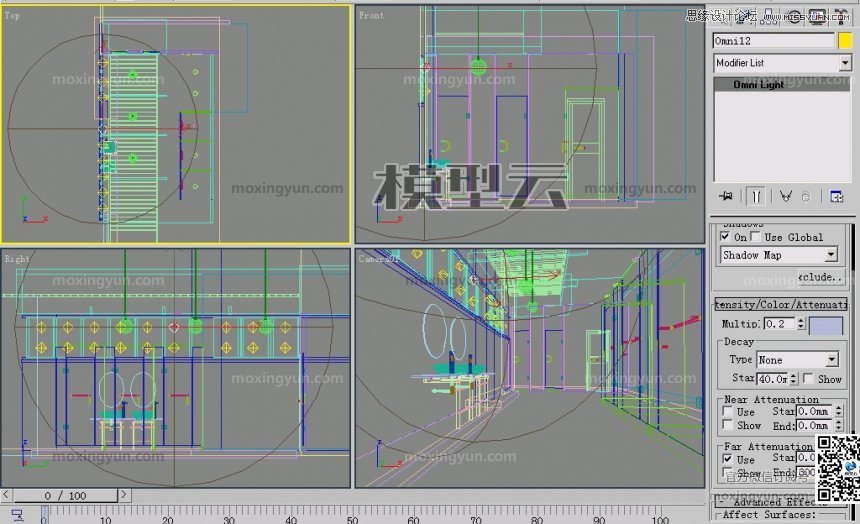Viewport: 860px width, 524px height.
Task: Click the Decay Start spinner
Action: coord(794,379)
